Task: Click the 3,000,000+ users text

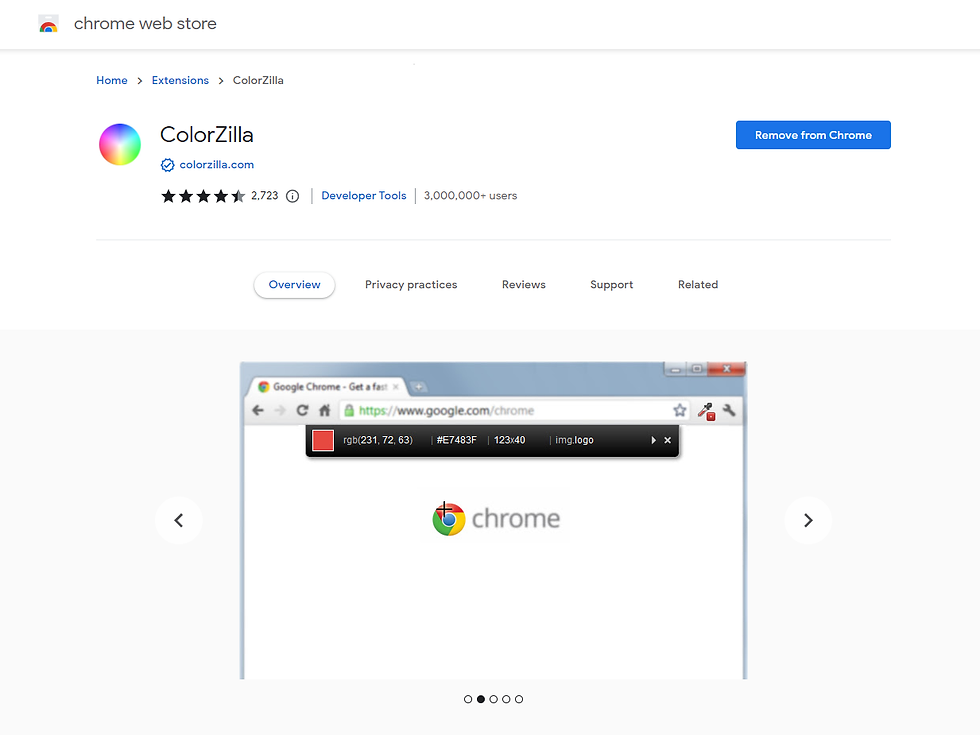Action: 471,196
